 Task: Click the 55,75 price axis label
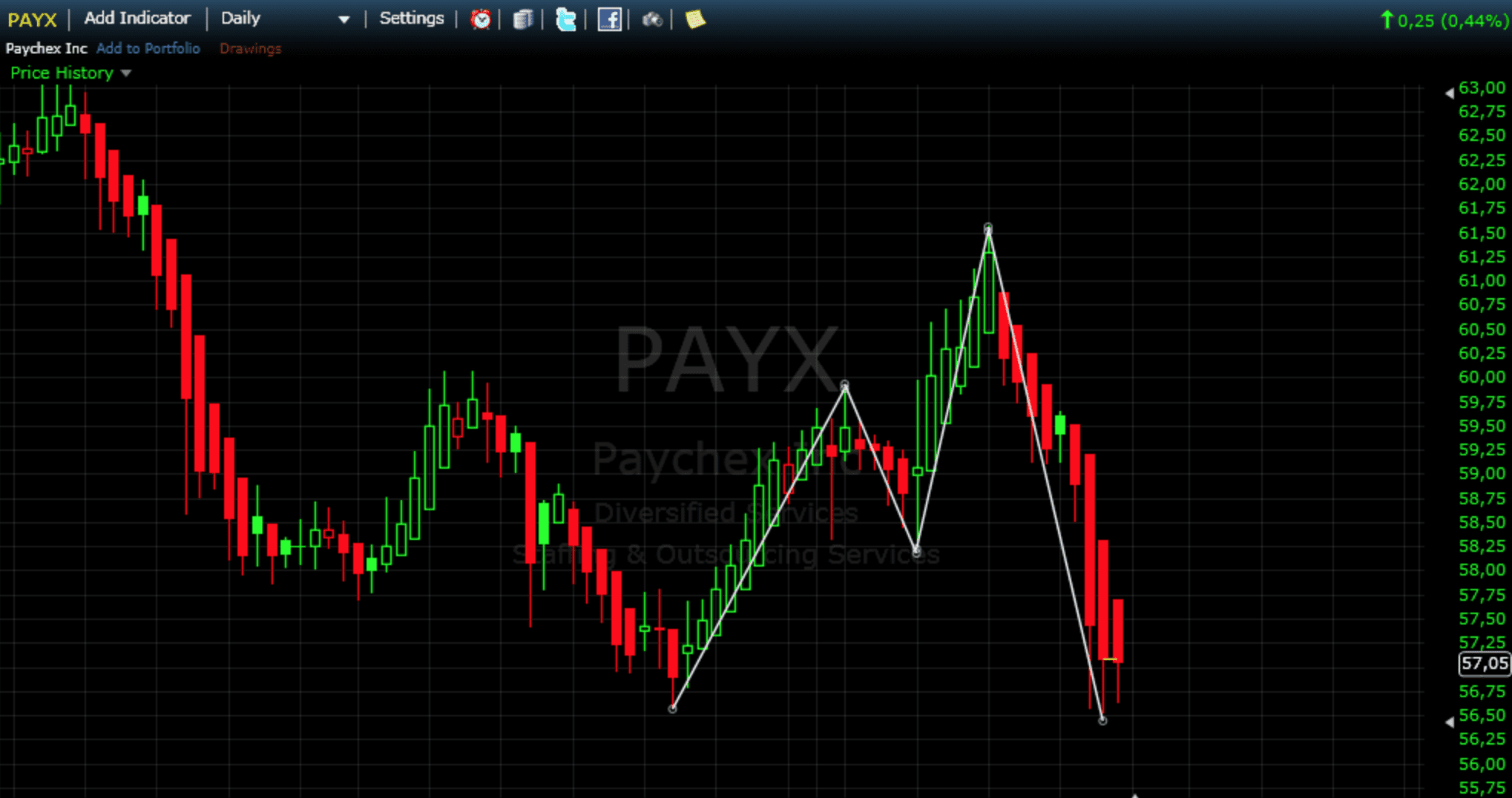pos(1482,788)
